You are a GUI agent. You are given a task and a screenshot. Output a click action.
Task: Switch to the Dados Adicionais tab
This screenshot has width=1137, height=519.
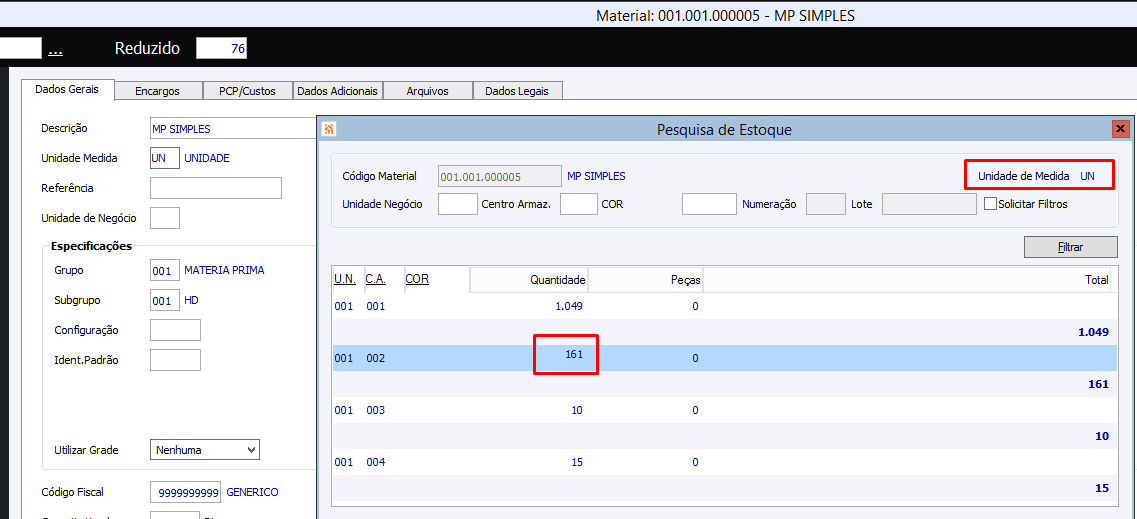click(x=337, y=91)
